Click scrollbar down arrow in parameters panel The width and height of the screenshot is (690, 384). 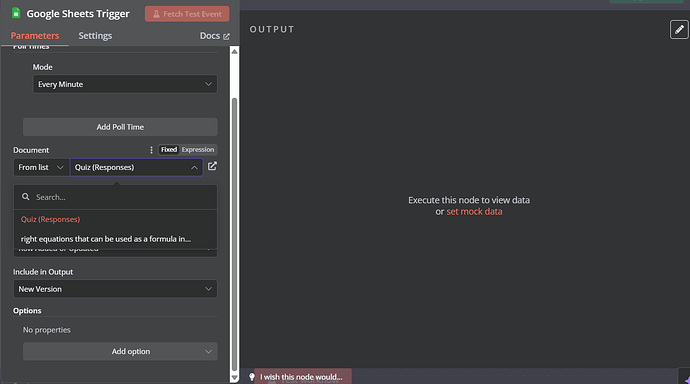point(235,377)
